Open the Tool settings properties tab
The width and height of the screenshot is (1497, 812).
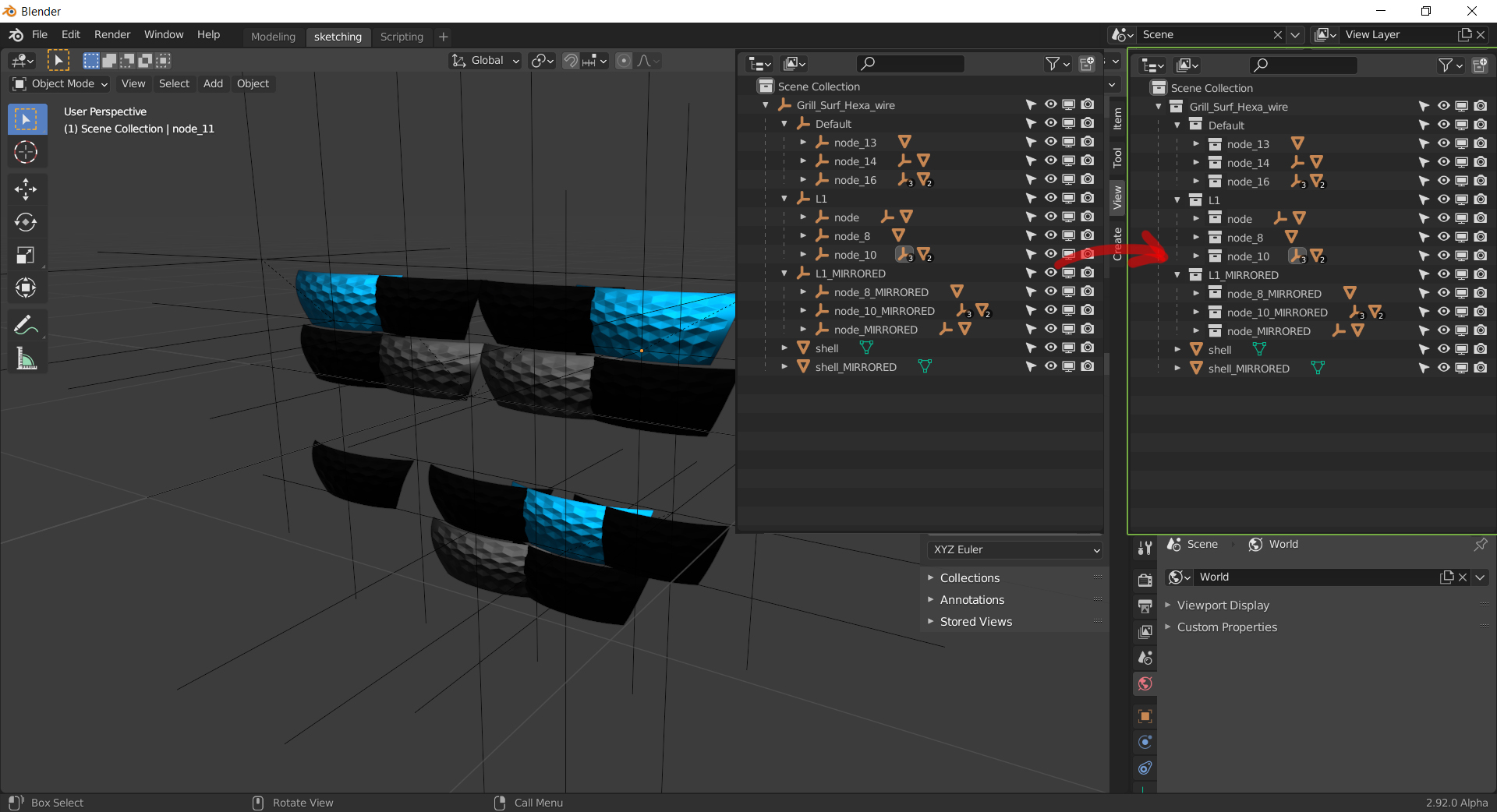point(1145,549)
